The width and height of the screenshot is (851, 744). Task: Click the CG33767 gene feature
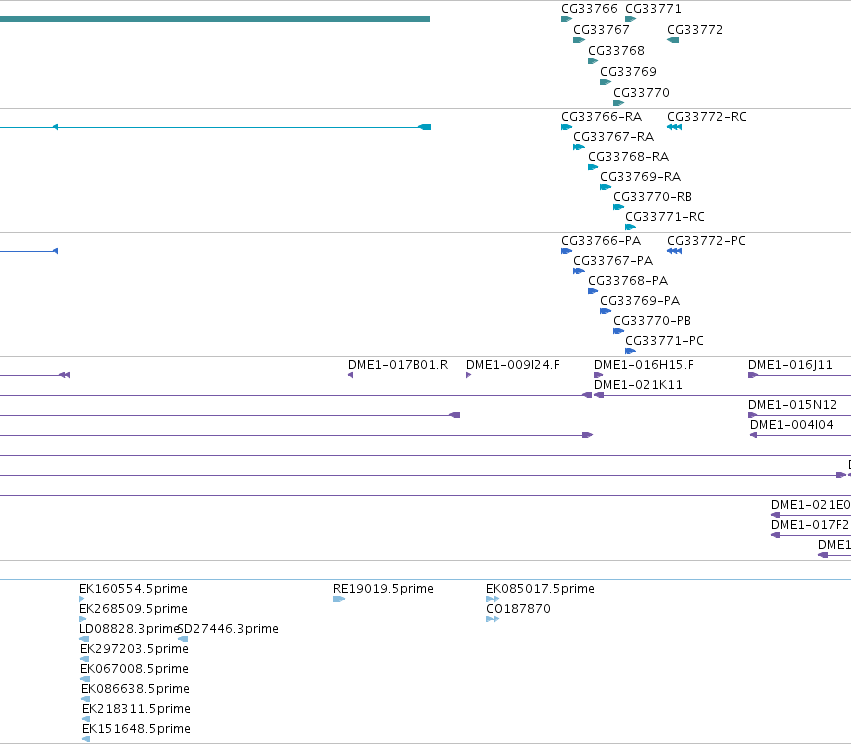pyautogui.click(x=579, y=40)
